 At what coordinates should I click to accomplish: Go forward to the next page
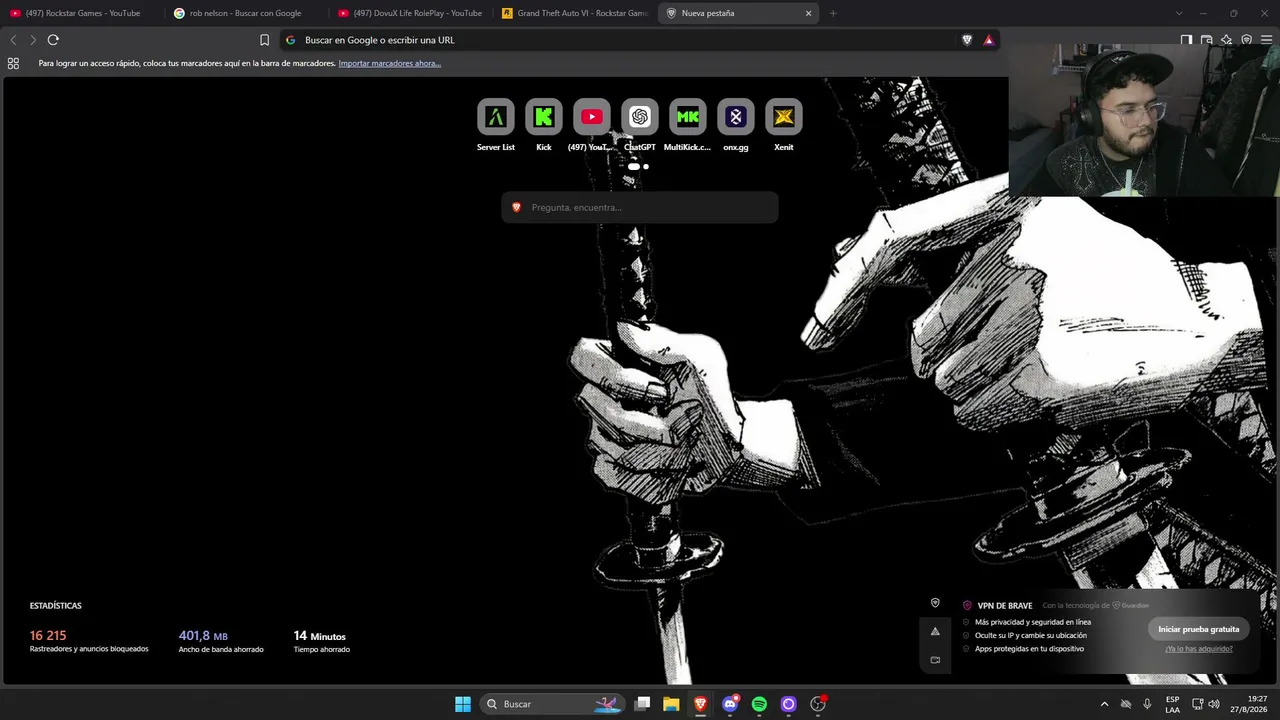pyautogui.click(x=33, y=40)
